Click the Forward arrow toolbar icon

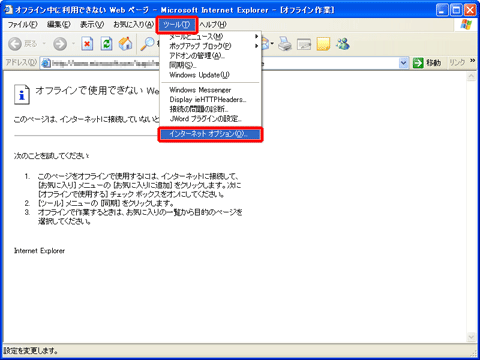click(x=60, y=44)
